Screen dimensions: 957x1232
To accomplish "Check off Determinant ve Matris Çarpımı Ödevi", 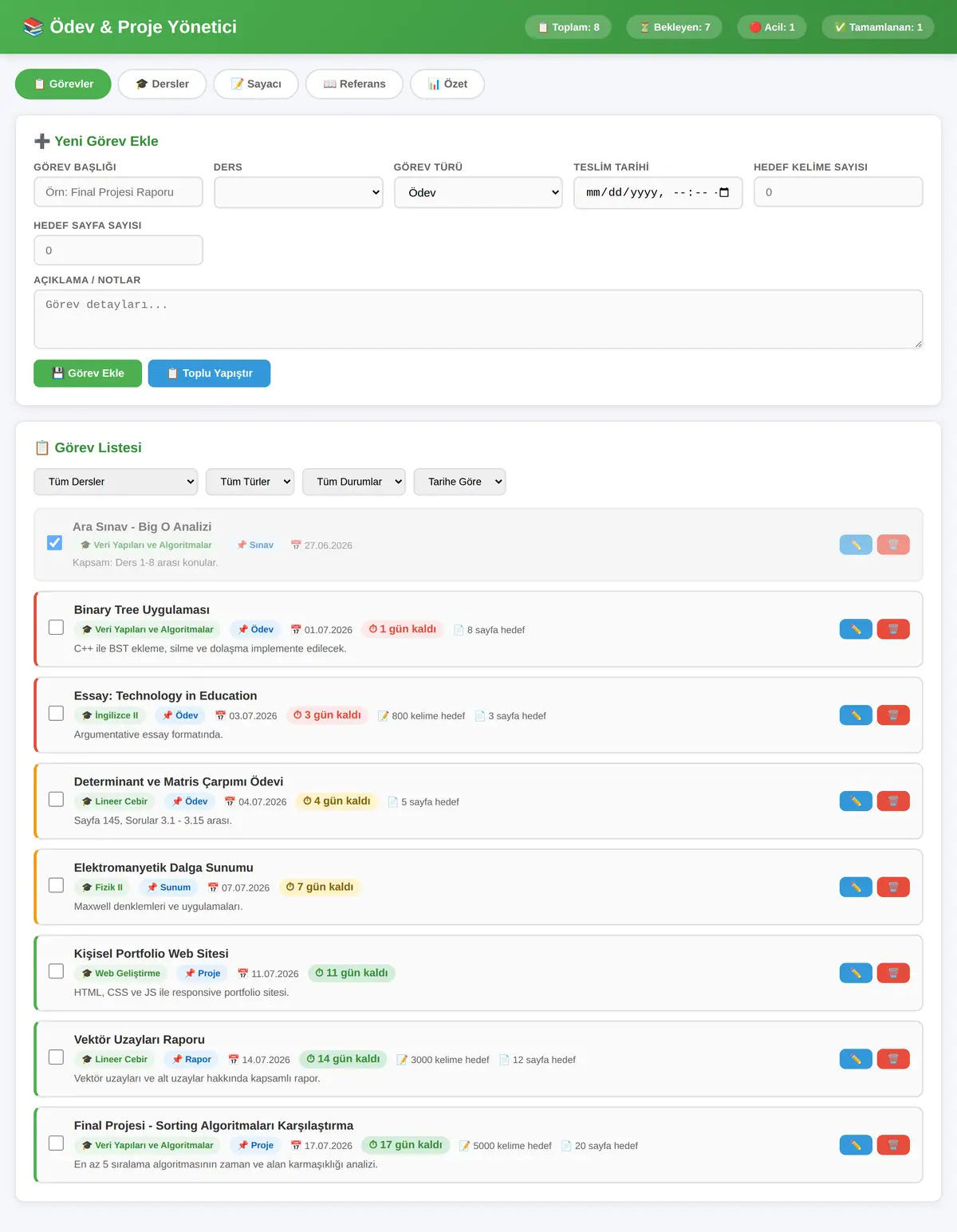I will 56,799.
